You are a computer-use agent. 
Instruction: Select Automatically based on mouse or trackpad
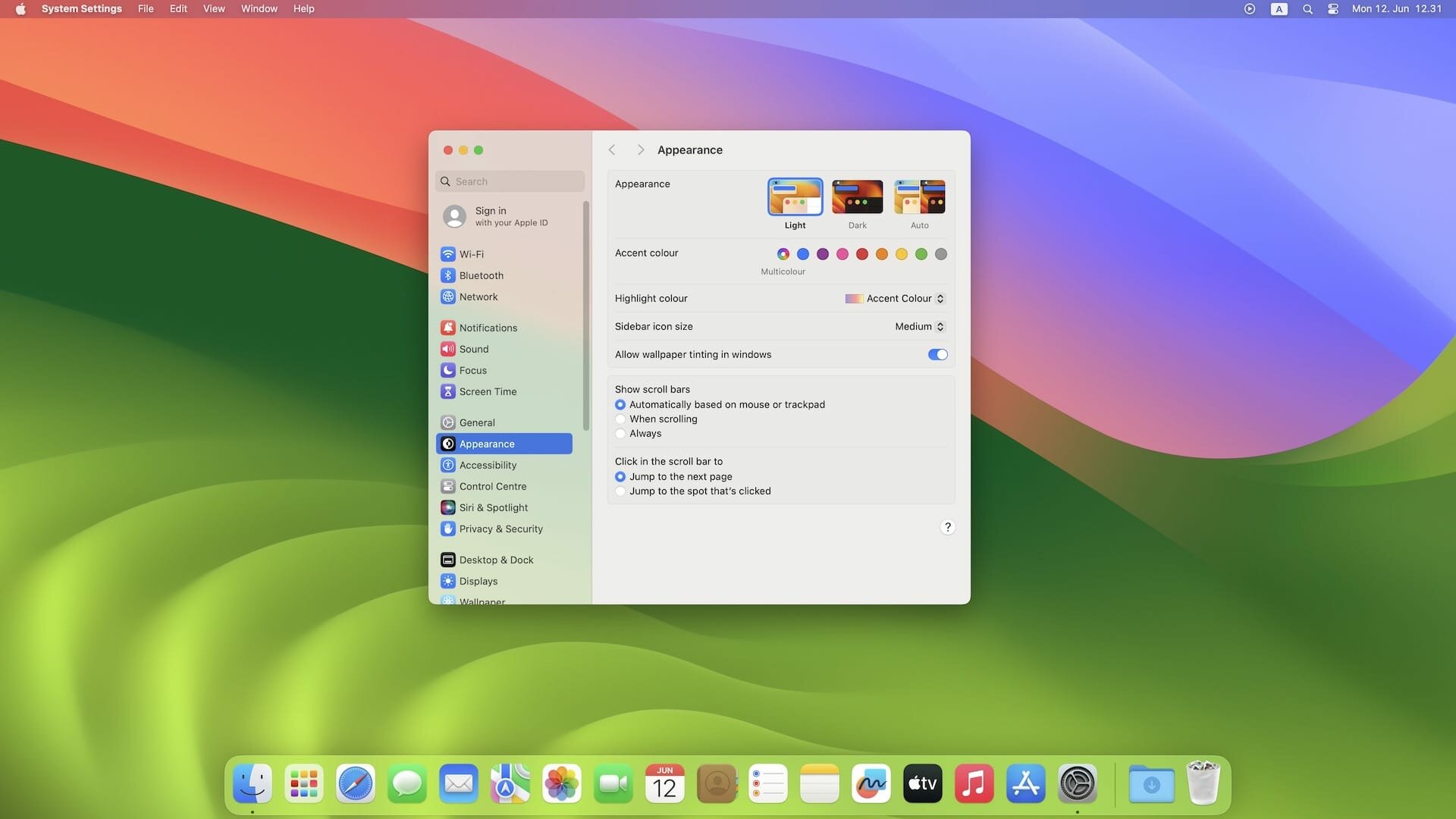pos(620,404)
